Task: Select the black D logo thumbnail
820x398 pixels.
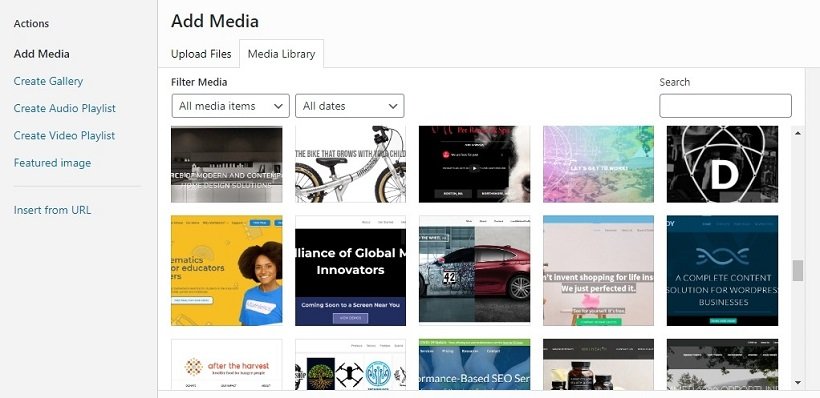Action: tap(722, 164)
